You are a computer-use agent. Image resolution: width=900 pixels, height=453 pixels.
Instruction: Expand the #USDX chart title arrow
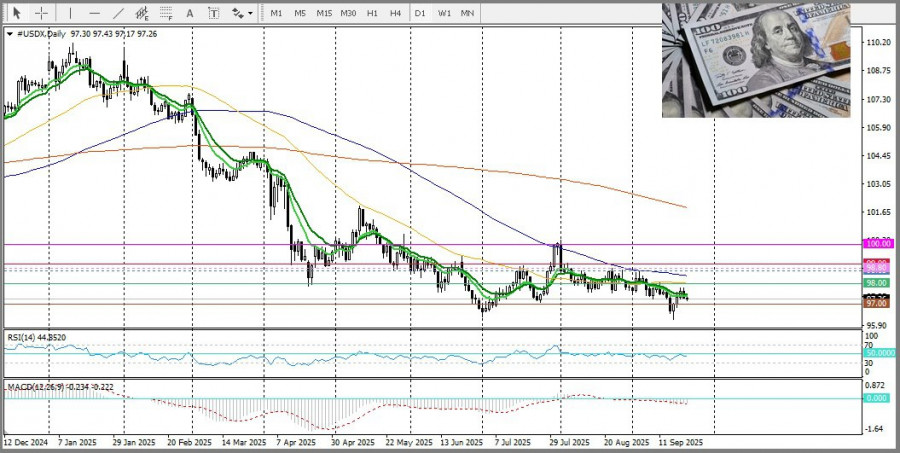click(10, 33)
